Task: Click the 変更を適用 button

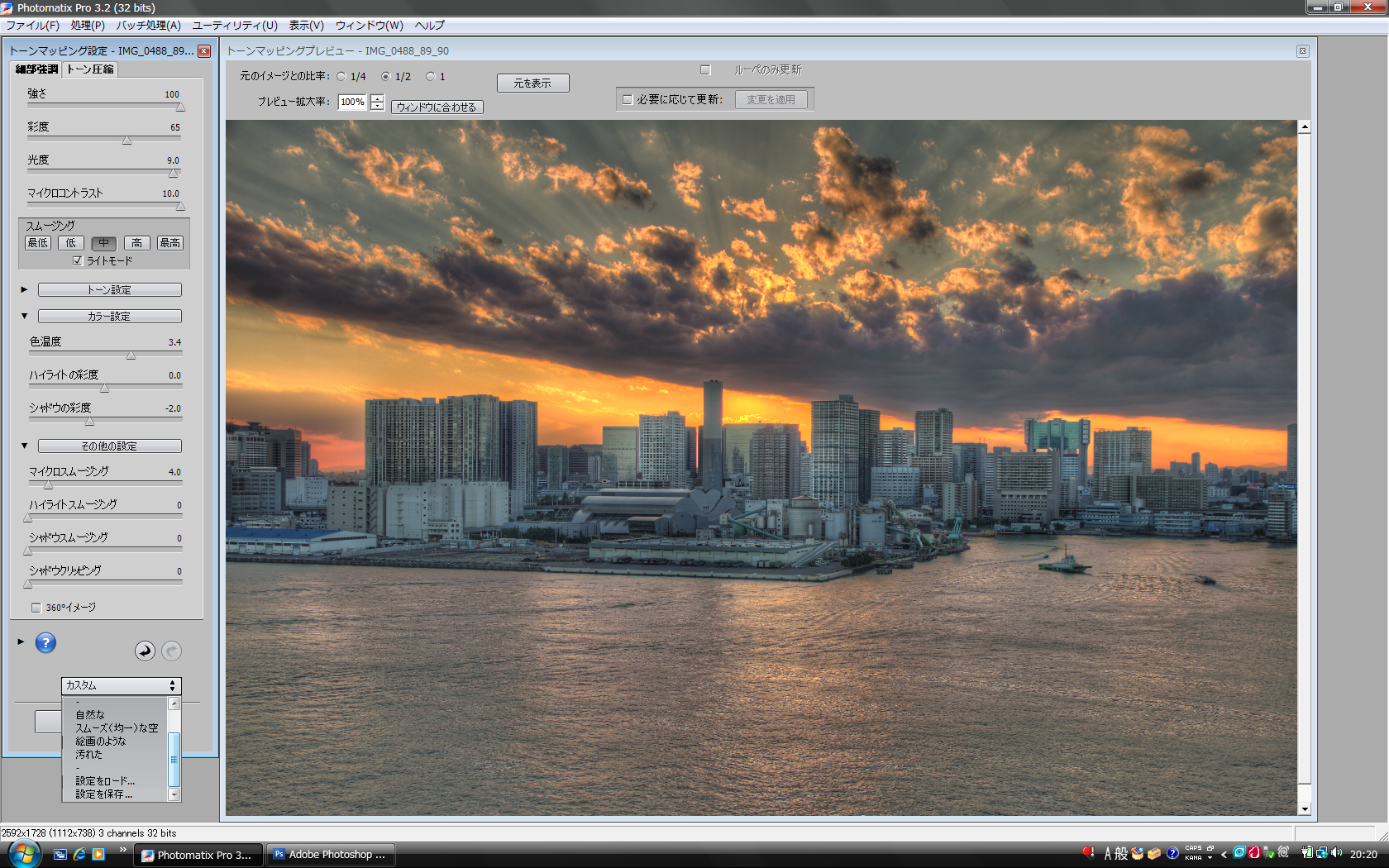Action: click(771, 100)
